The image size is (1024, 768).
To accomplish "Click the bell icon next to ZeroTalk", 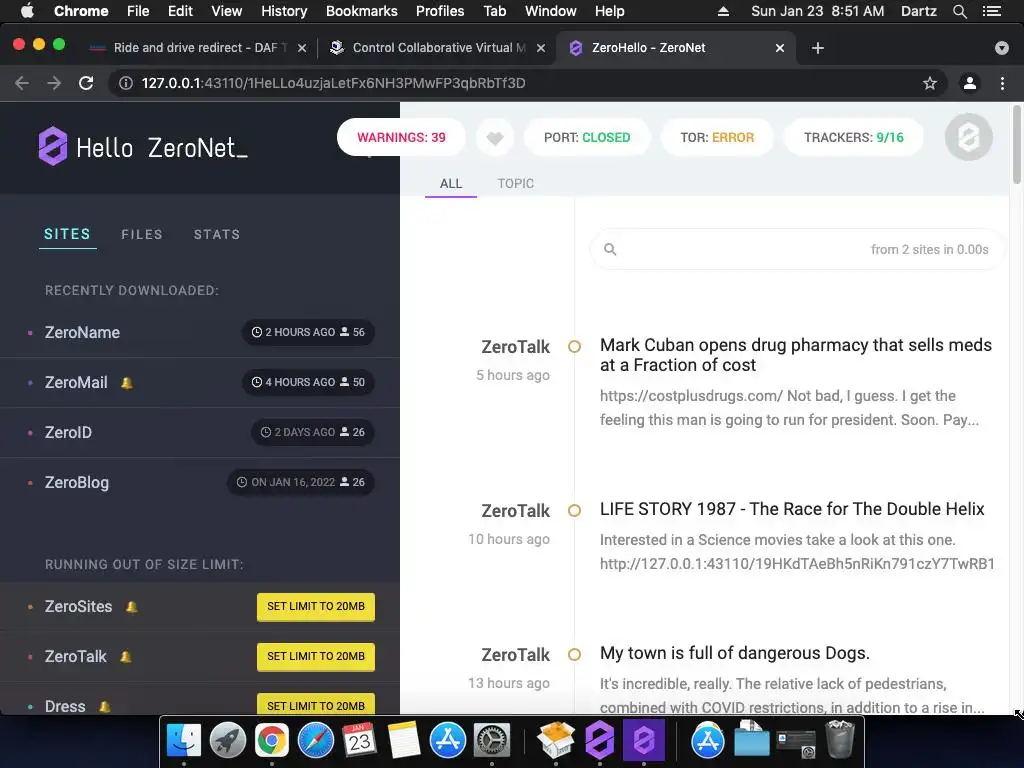I will [x=125, y=657].
